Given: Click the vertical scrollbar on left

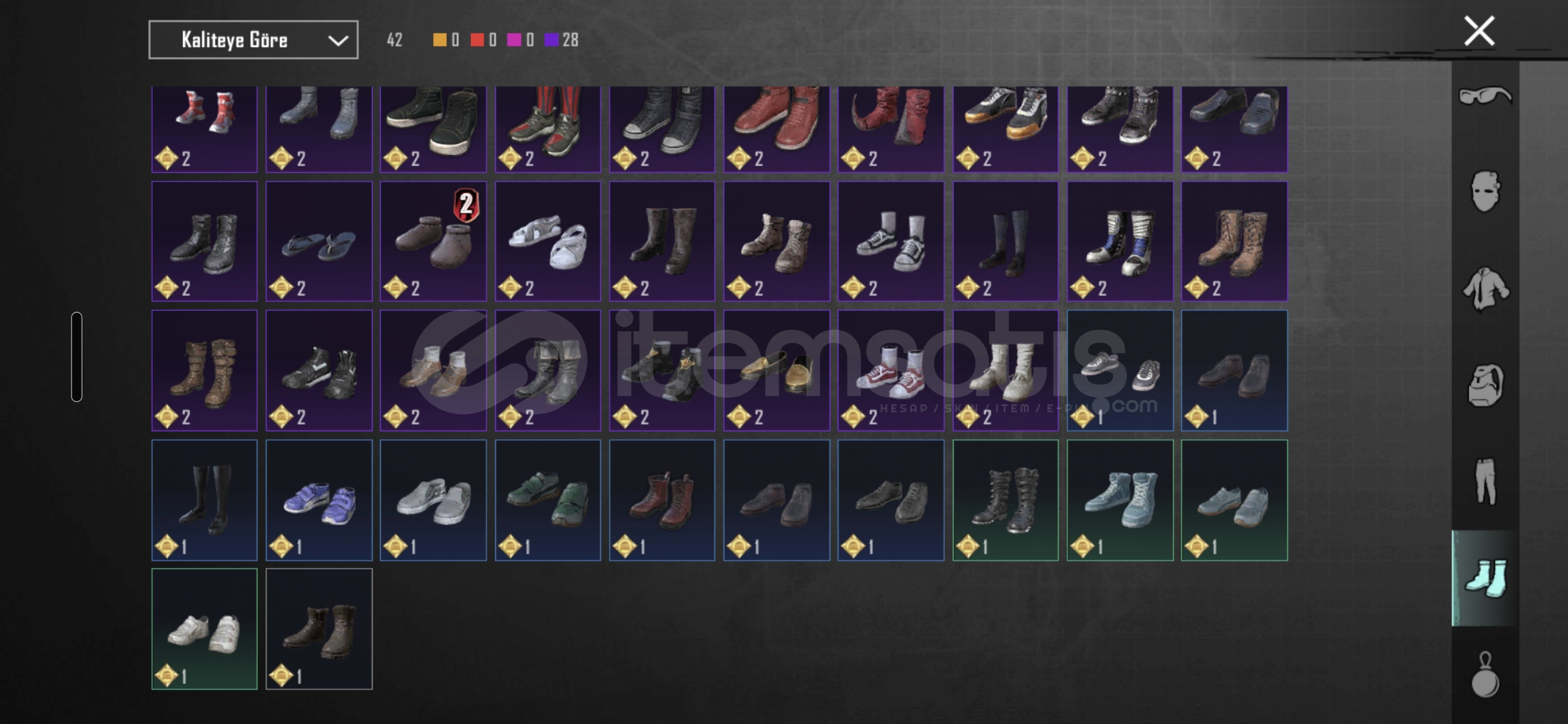Looking at the screenshot, I should [77, 357].
